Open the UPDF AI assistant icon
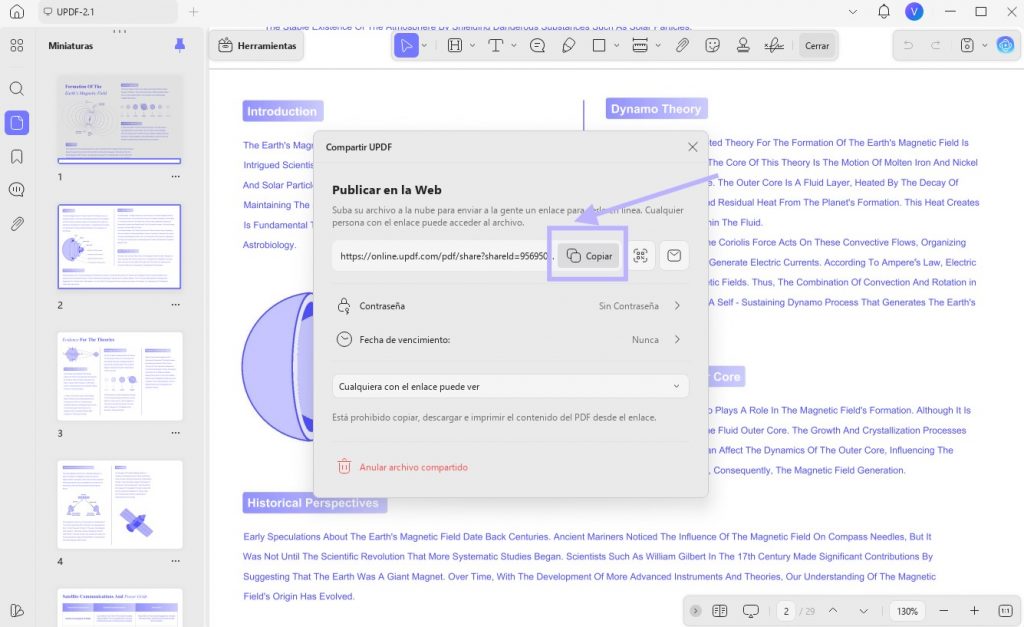Image resolution: width=1024 pixels, height=627 pixels. tap(1005, 45)
